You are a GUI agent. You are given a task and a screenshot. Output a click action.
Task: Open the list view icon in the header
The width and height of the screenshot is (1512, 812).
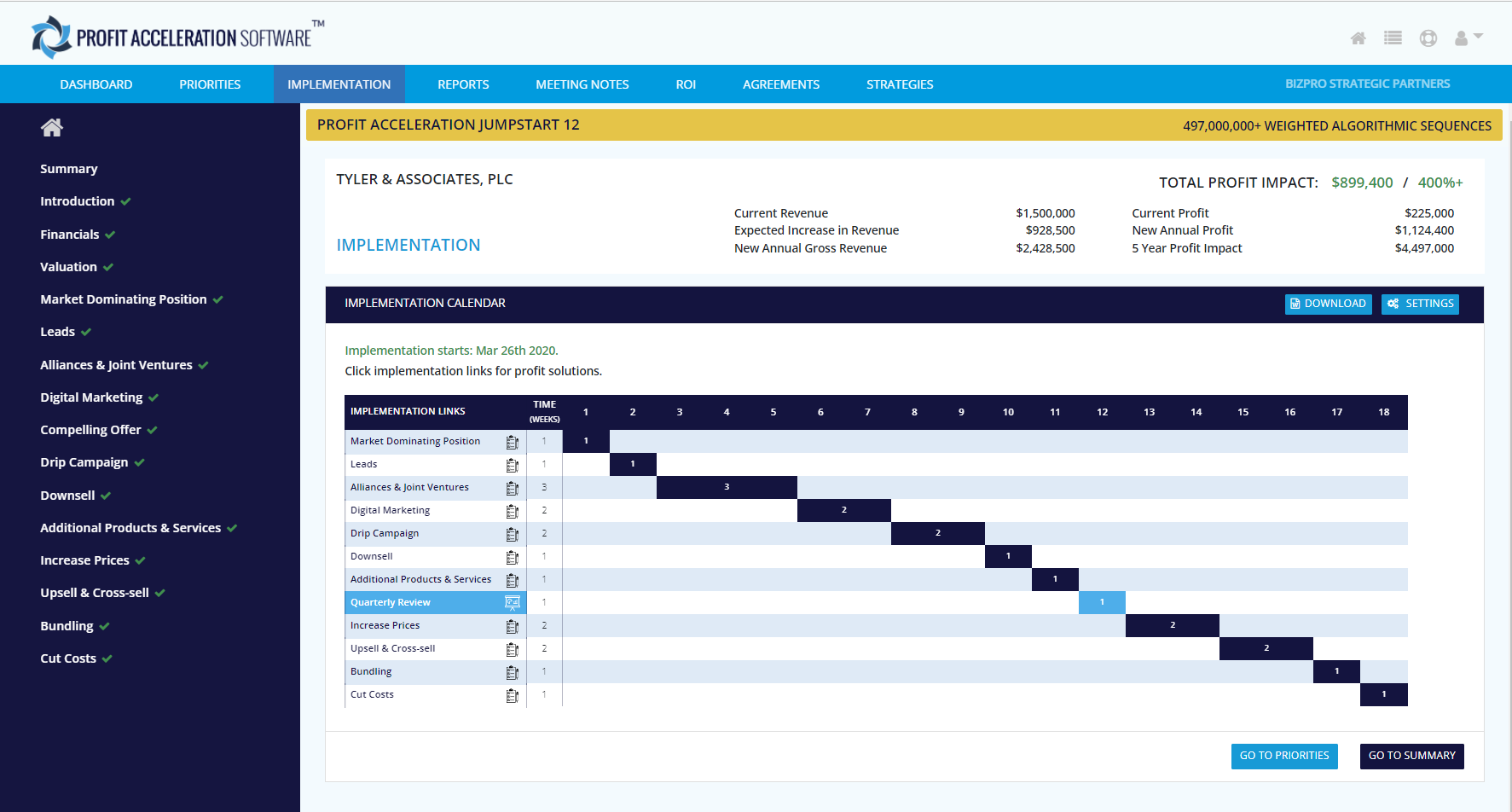point(1393,38)
